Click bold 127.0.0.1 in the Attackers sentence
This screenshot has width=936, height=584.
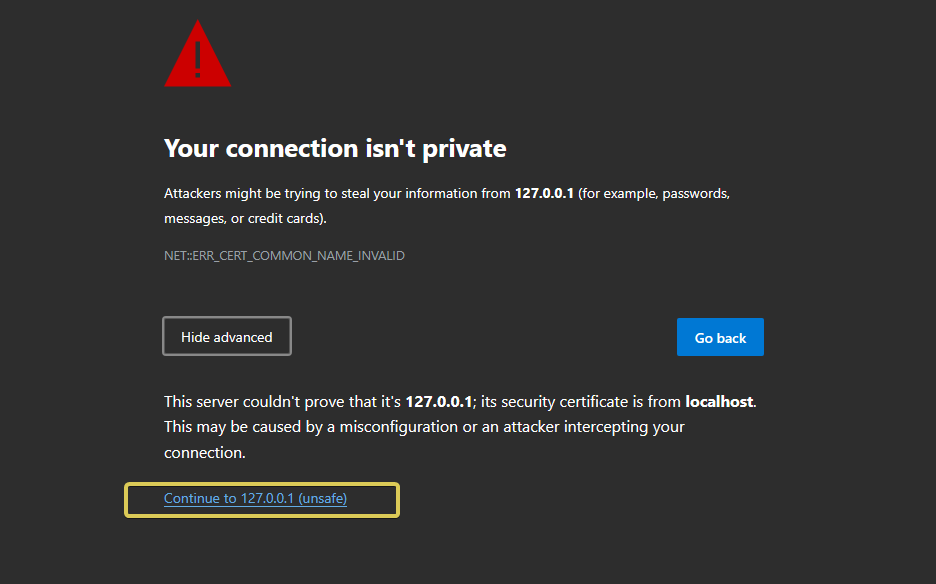pos(544,193)
